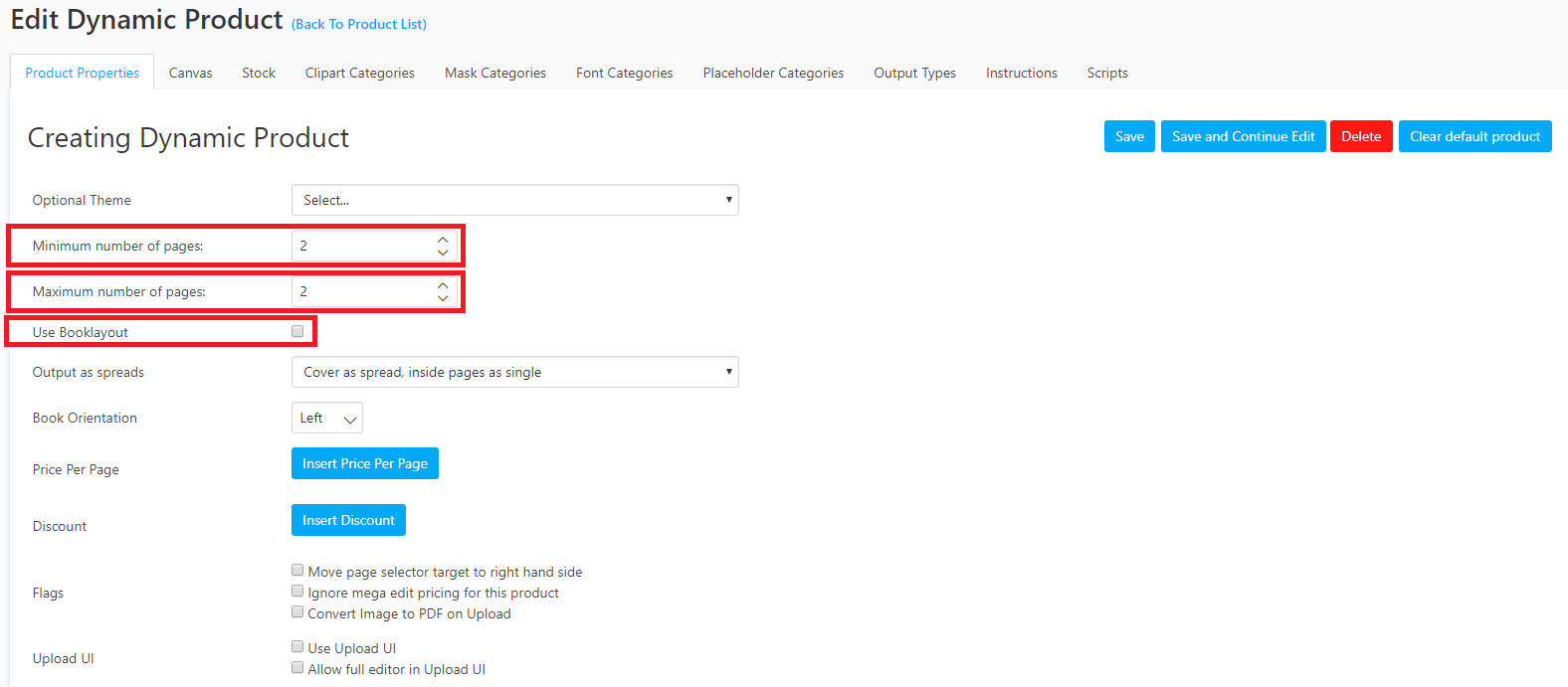Click Insert Price Per Page button
Screen dimensions: 1568x687
pos(365,463)
